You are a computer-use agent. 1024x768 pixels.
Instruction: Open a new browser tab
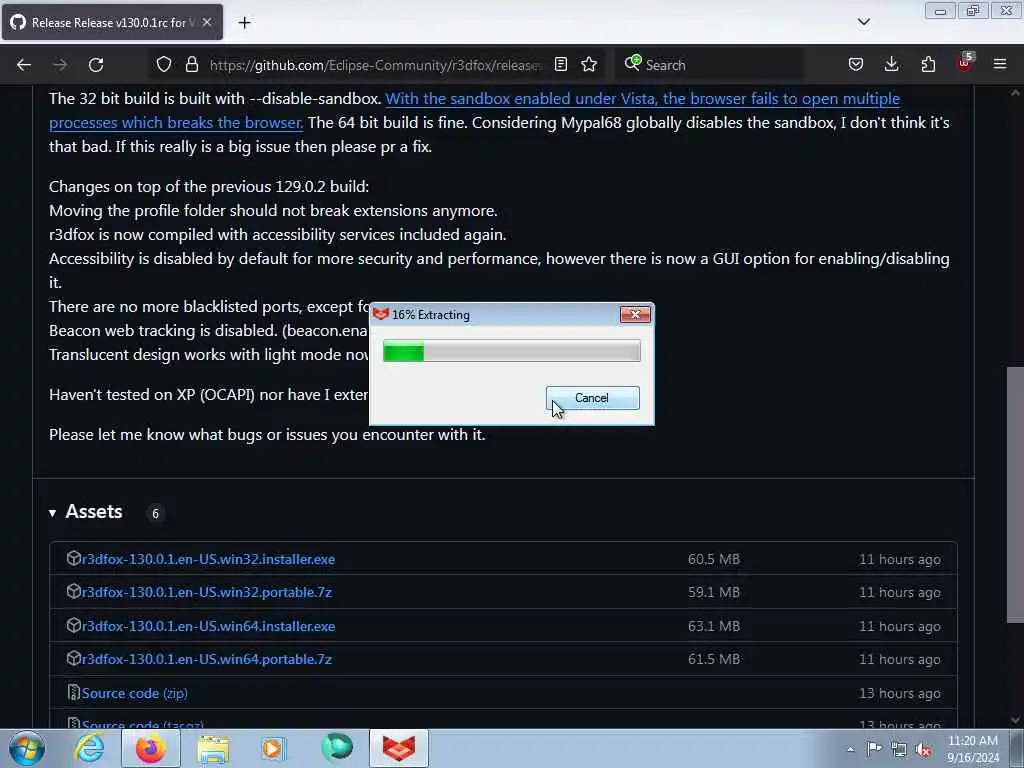click(244, 22)
